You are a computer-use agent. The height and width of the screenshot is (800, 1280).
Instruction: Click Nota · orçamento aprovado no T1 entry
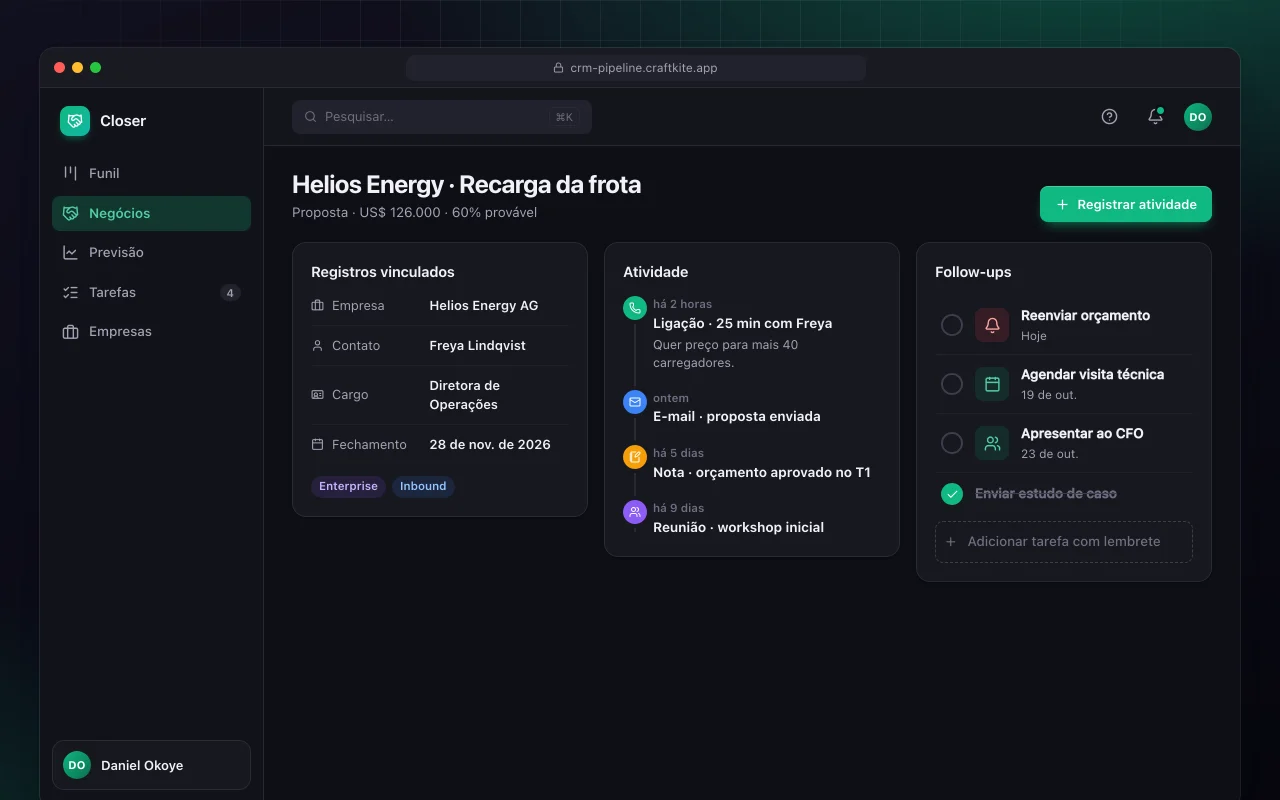coord(762,472)
